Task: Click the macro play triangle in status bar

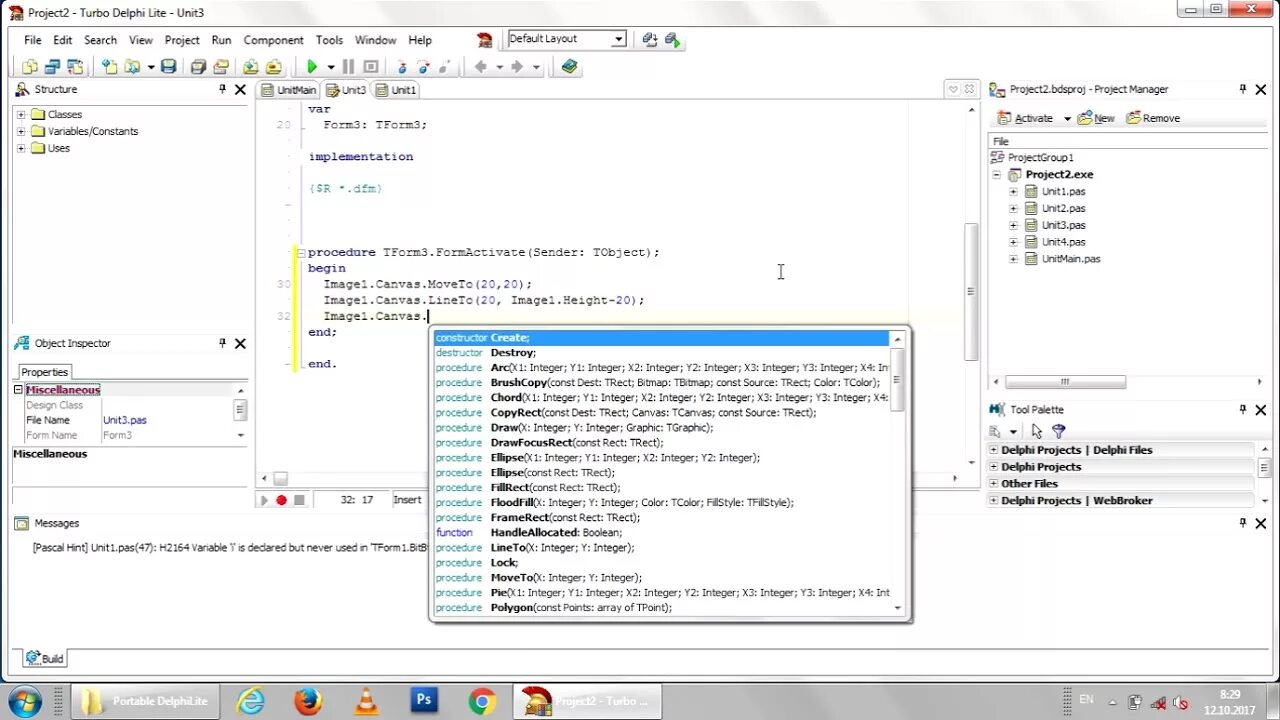Action: point(265,500)
